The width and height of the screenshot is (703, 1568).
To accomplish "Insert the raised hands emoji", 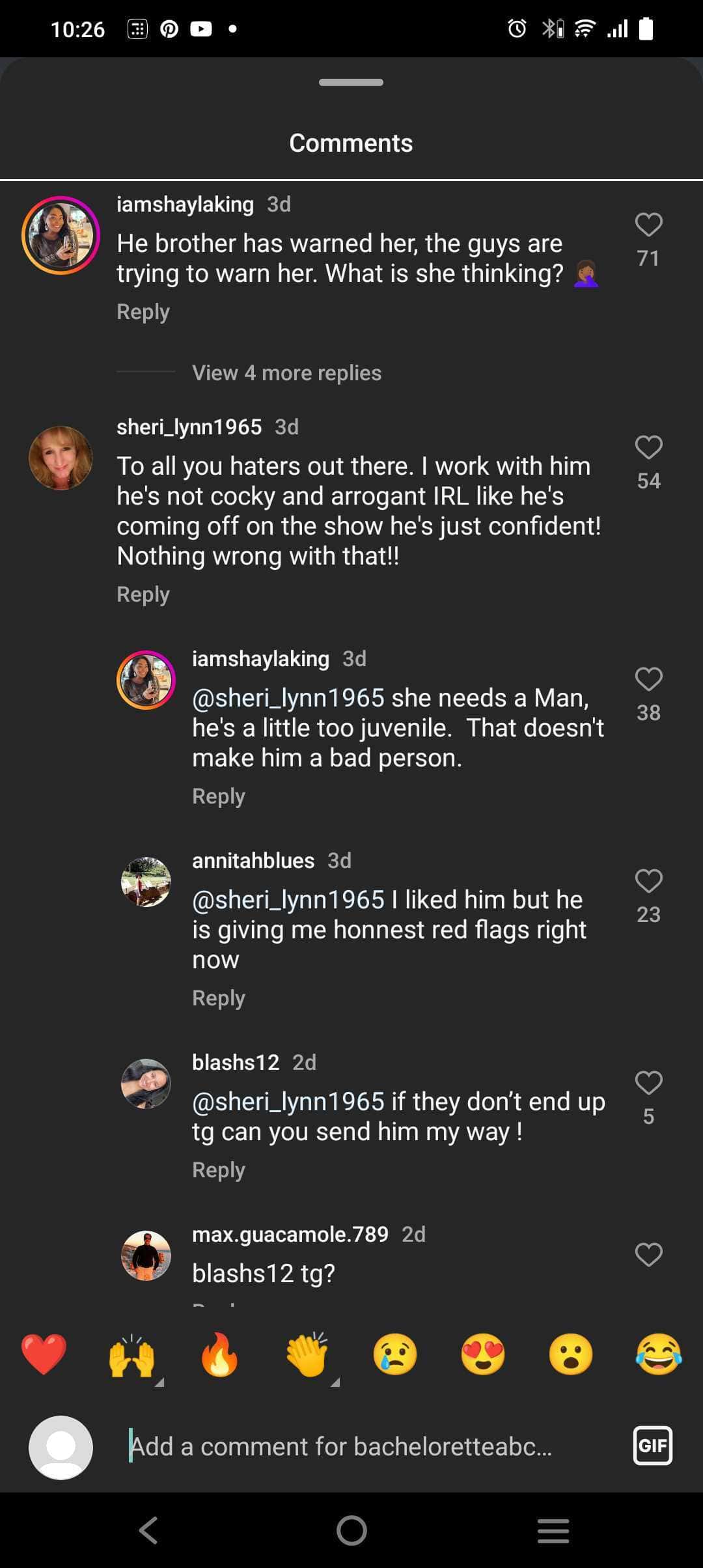I will [131, 1355].
